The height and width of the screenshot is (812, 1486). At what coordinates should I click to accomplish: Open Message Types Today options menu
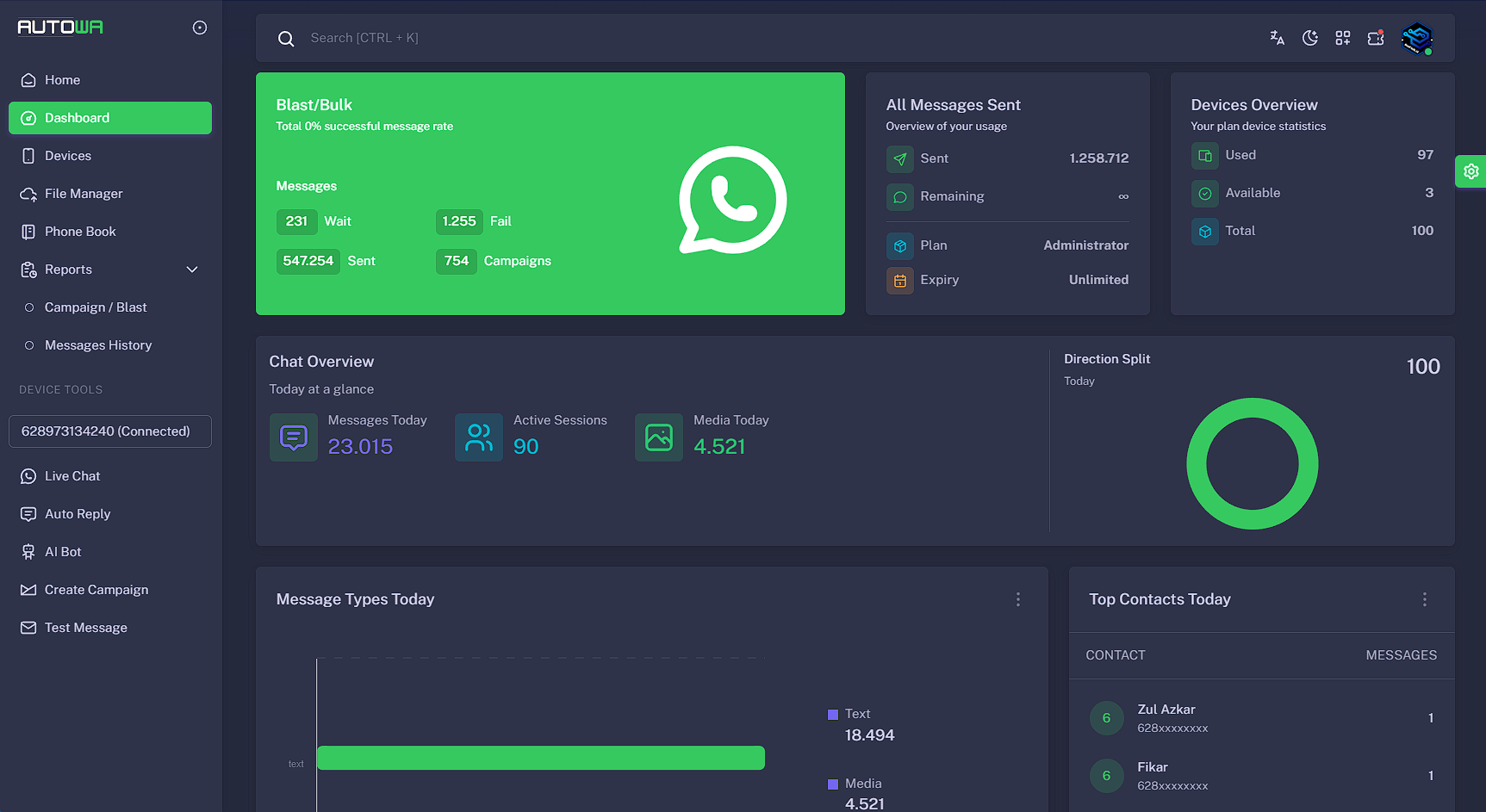click(x=1018, y=599)
